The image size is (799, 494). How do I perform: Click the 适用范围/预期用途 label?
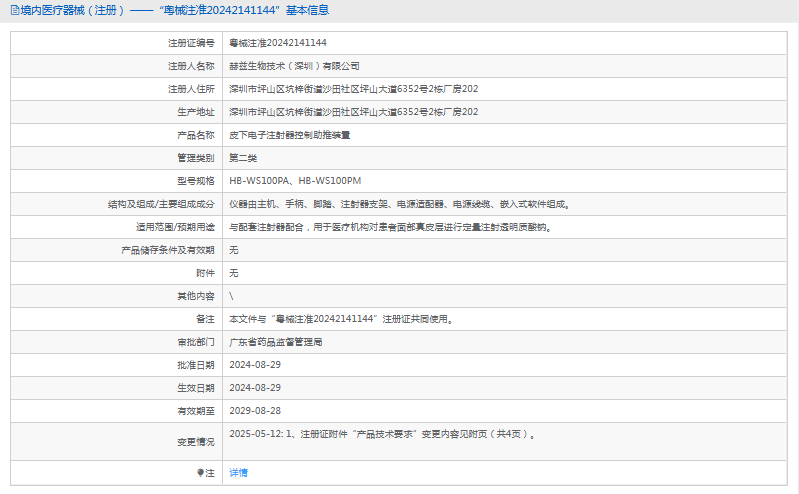pos(175,227)
